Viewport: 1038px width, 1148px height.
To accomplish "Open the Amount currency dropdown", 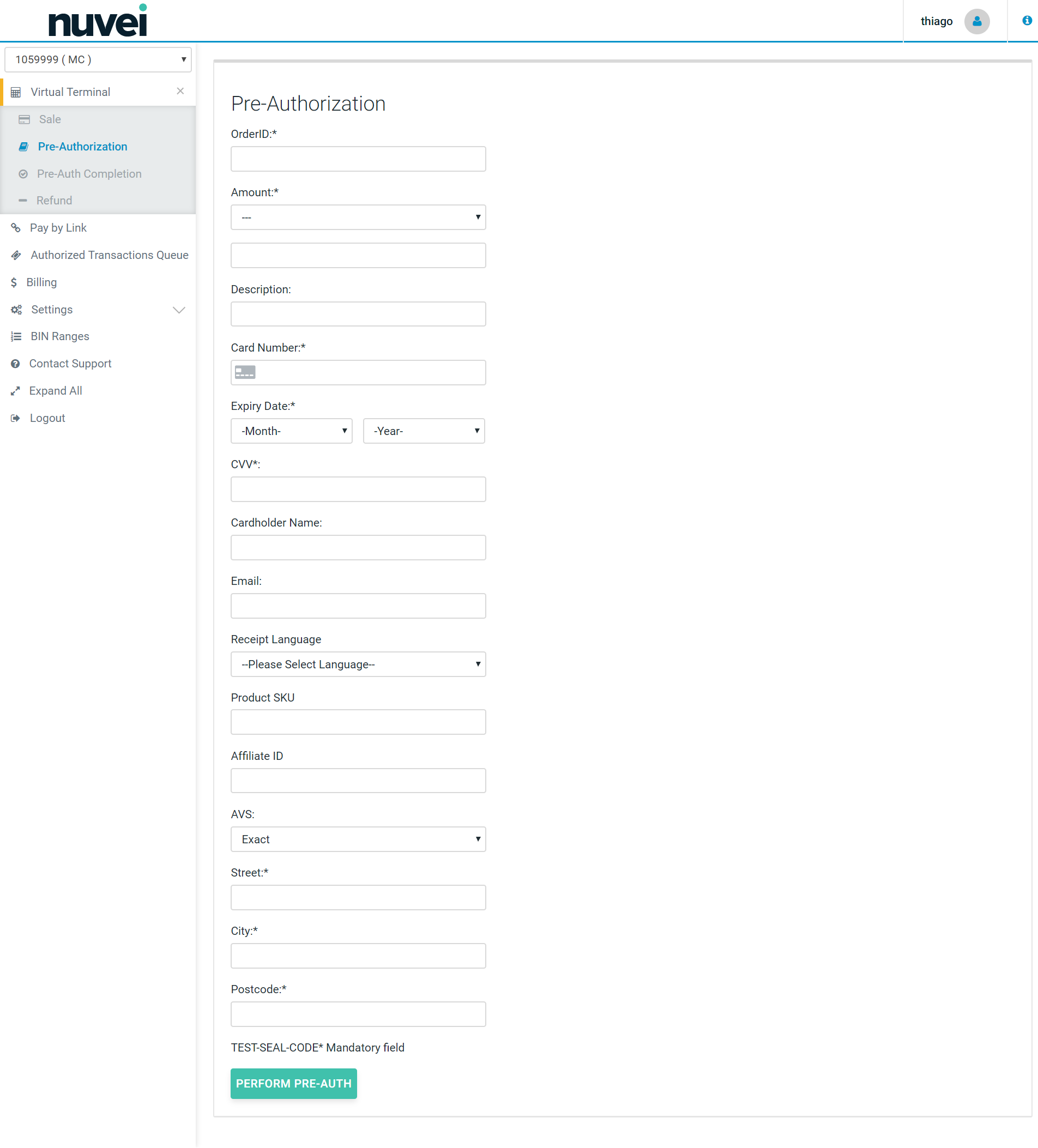I will tap(358, 217).
